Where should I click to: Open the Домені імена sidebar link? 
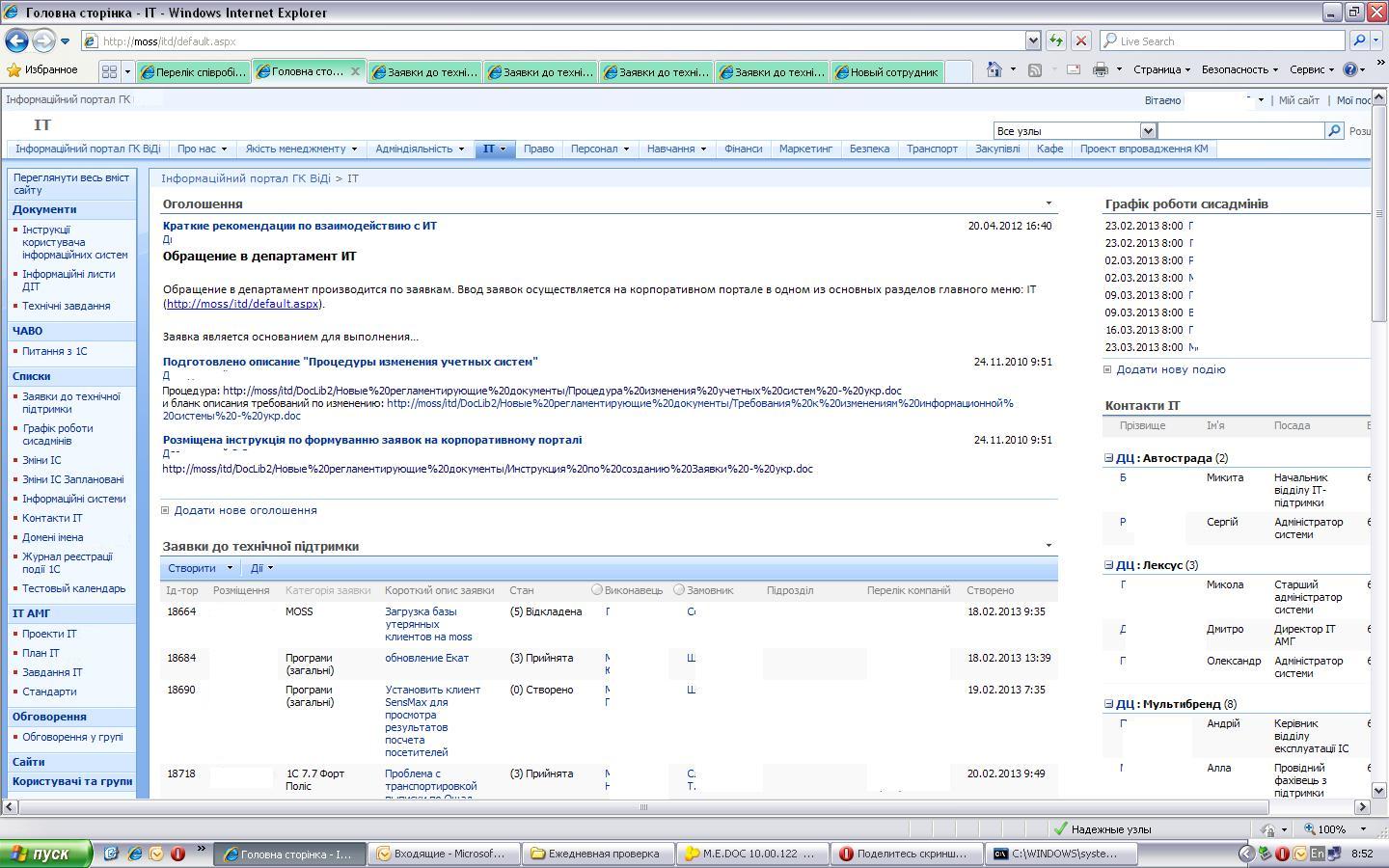click(x=53, y=537)
